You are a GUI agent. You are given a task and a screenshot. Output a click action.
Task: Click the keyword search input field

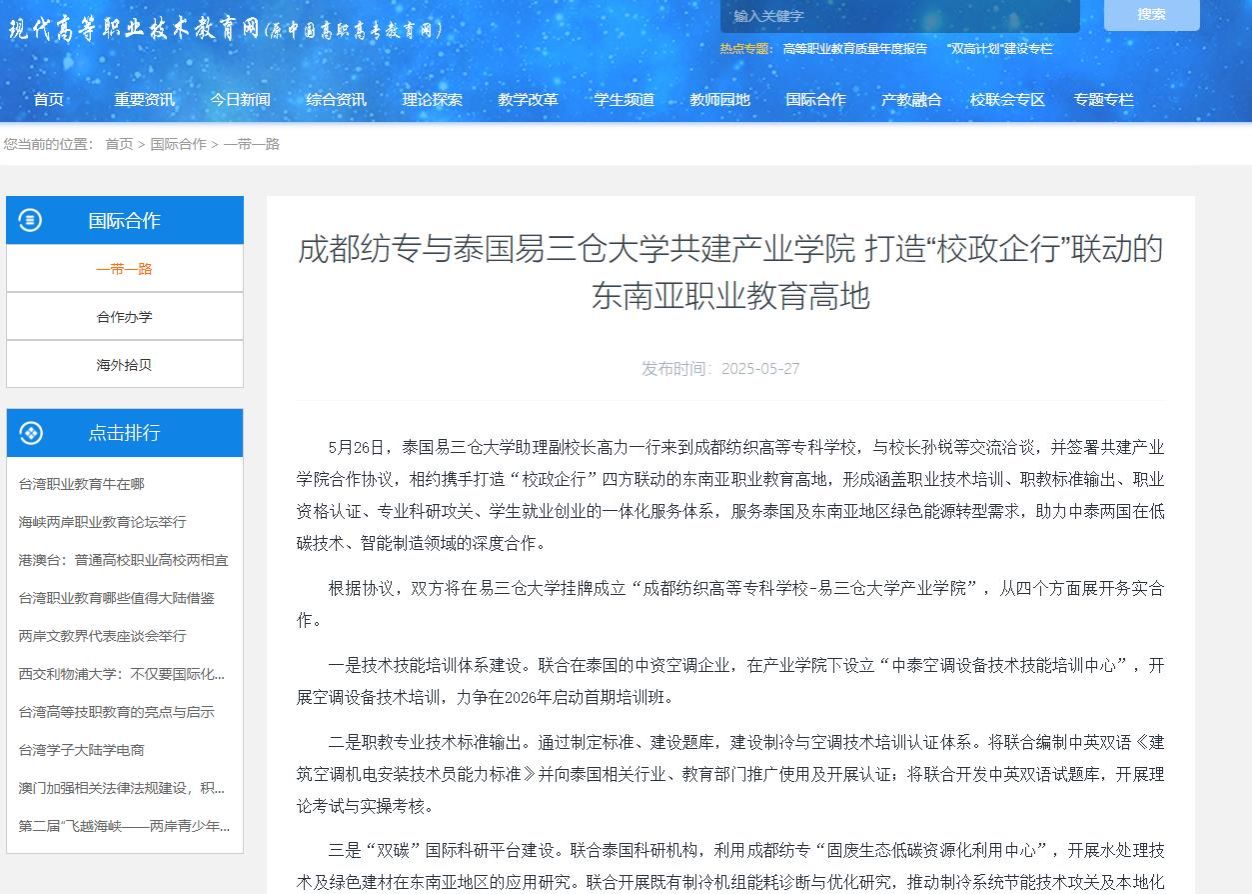click(899, 16)
